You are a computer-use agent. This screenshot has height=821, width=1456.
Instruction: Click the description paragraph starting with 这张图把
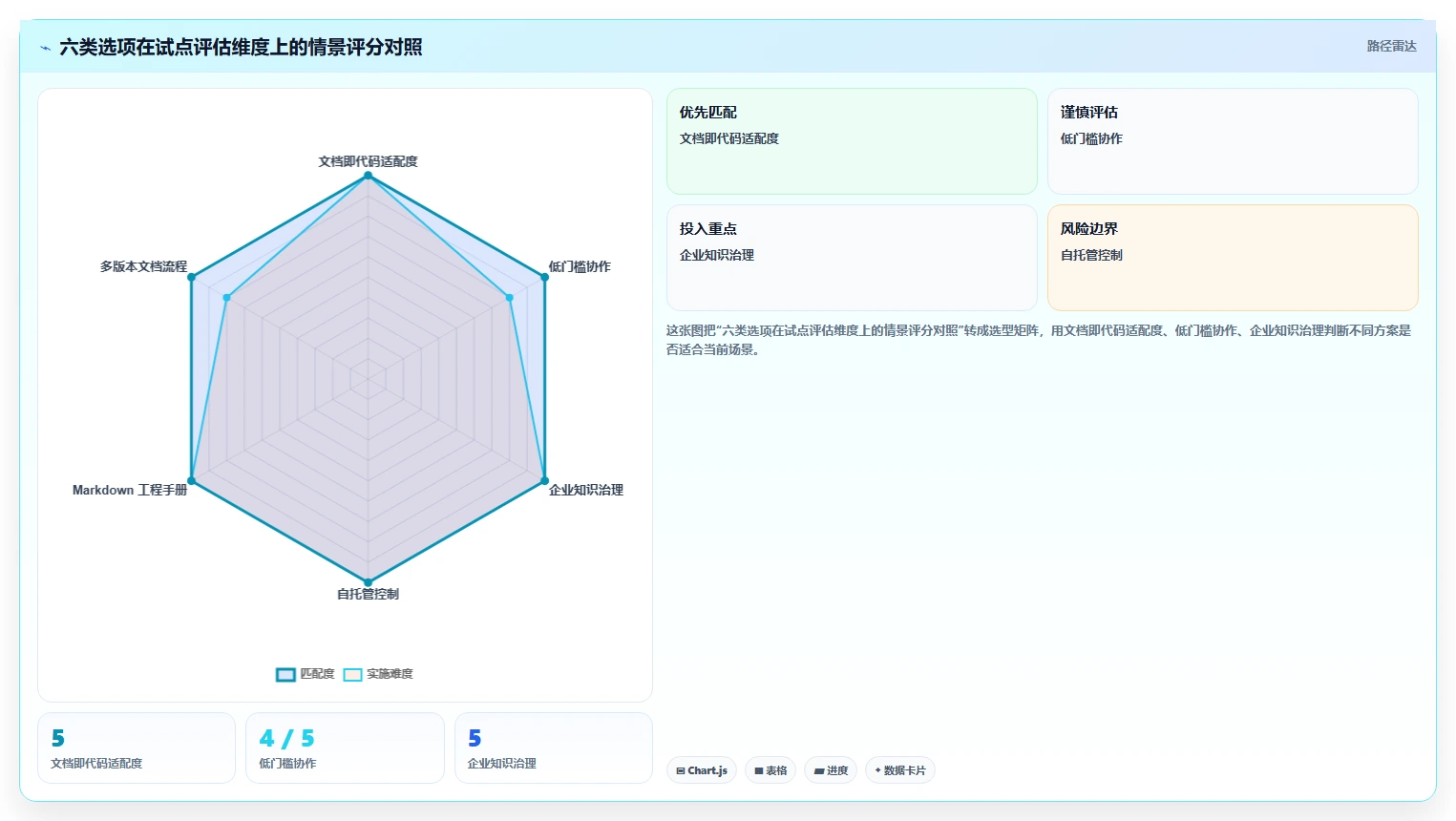[x=1039, y=340]
